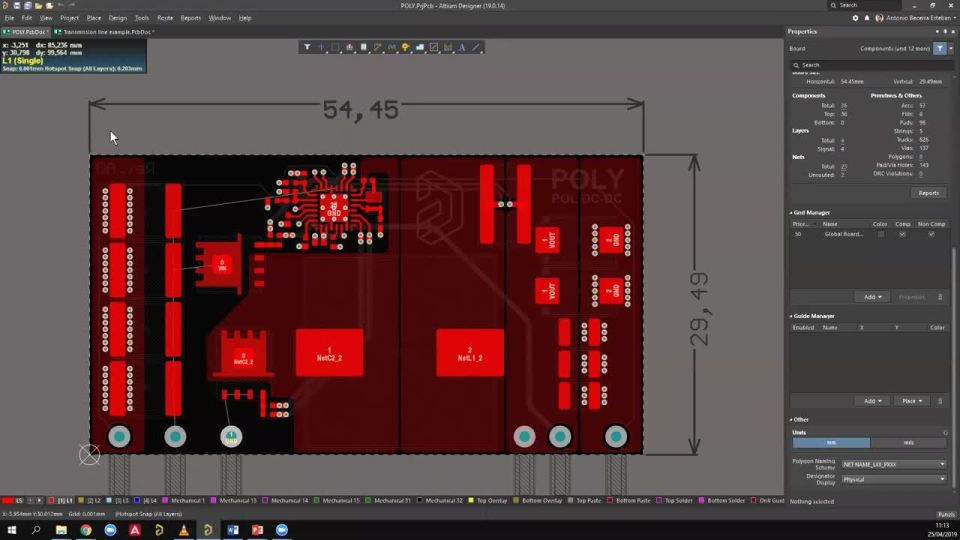The width and height of the screenshot is (960, 540).
Task: Click the open folder icon
Action: 39,6
